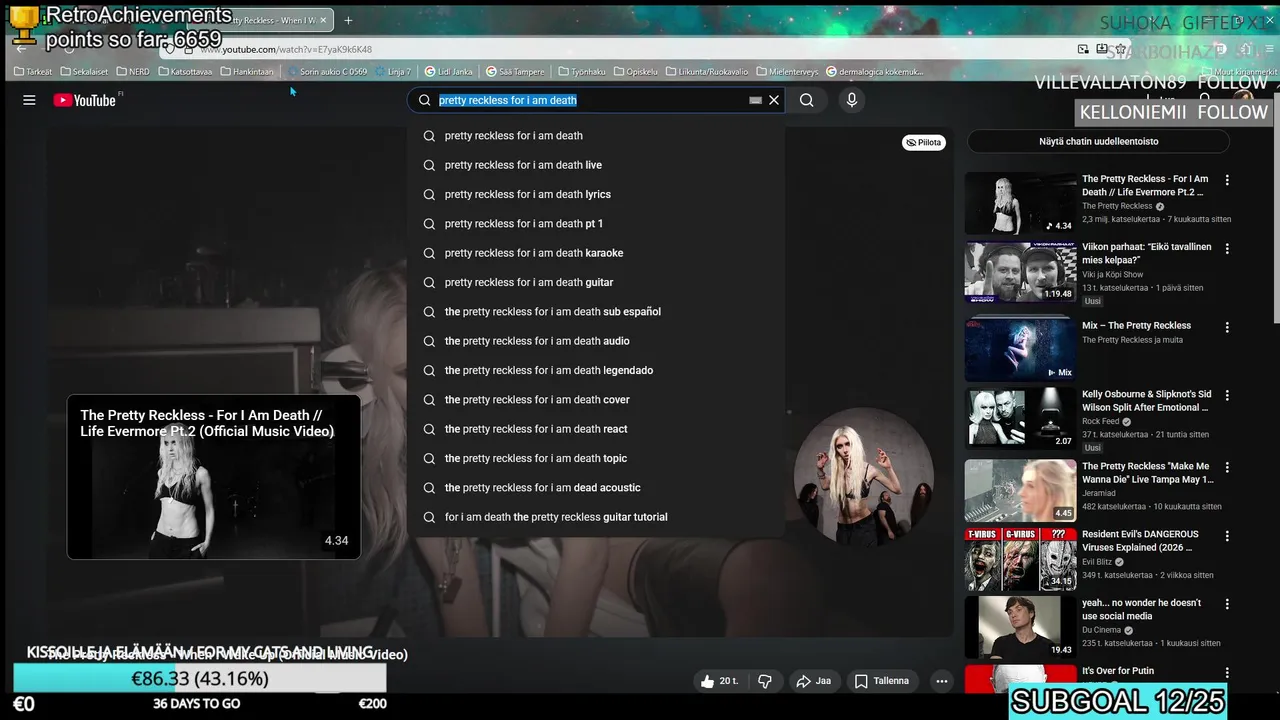Open the Liikunta/Ruokavalio bookmarks folder
The image size is (1280, 720).
[x=707, y=72]
